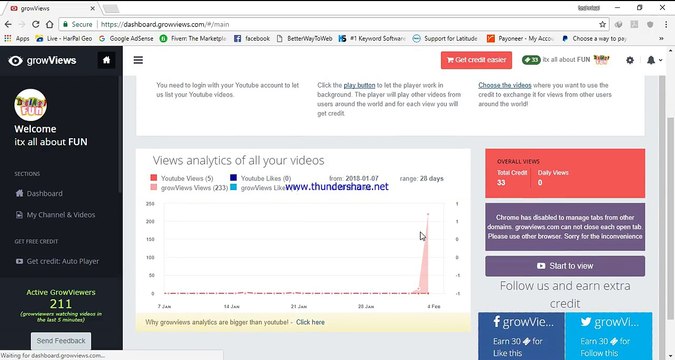Open the Apps bookmarks shortcut
This screenshot has height=360, width=675.
pyautogui.click(x=17, y=38)
